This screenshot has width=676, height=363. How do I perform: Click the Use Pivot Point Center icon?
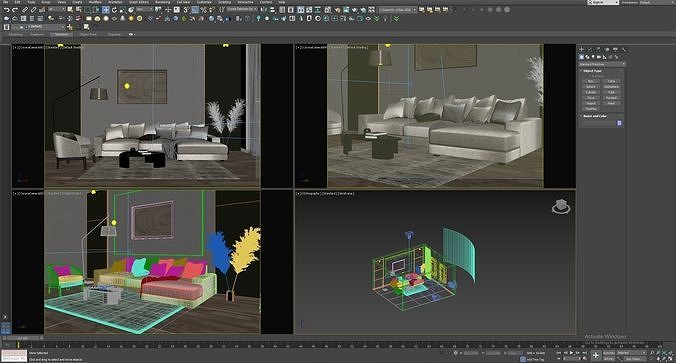pos(159,9)
